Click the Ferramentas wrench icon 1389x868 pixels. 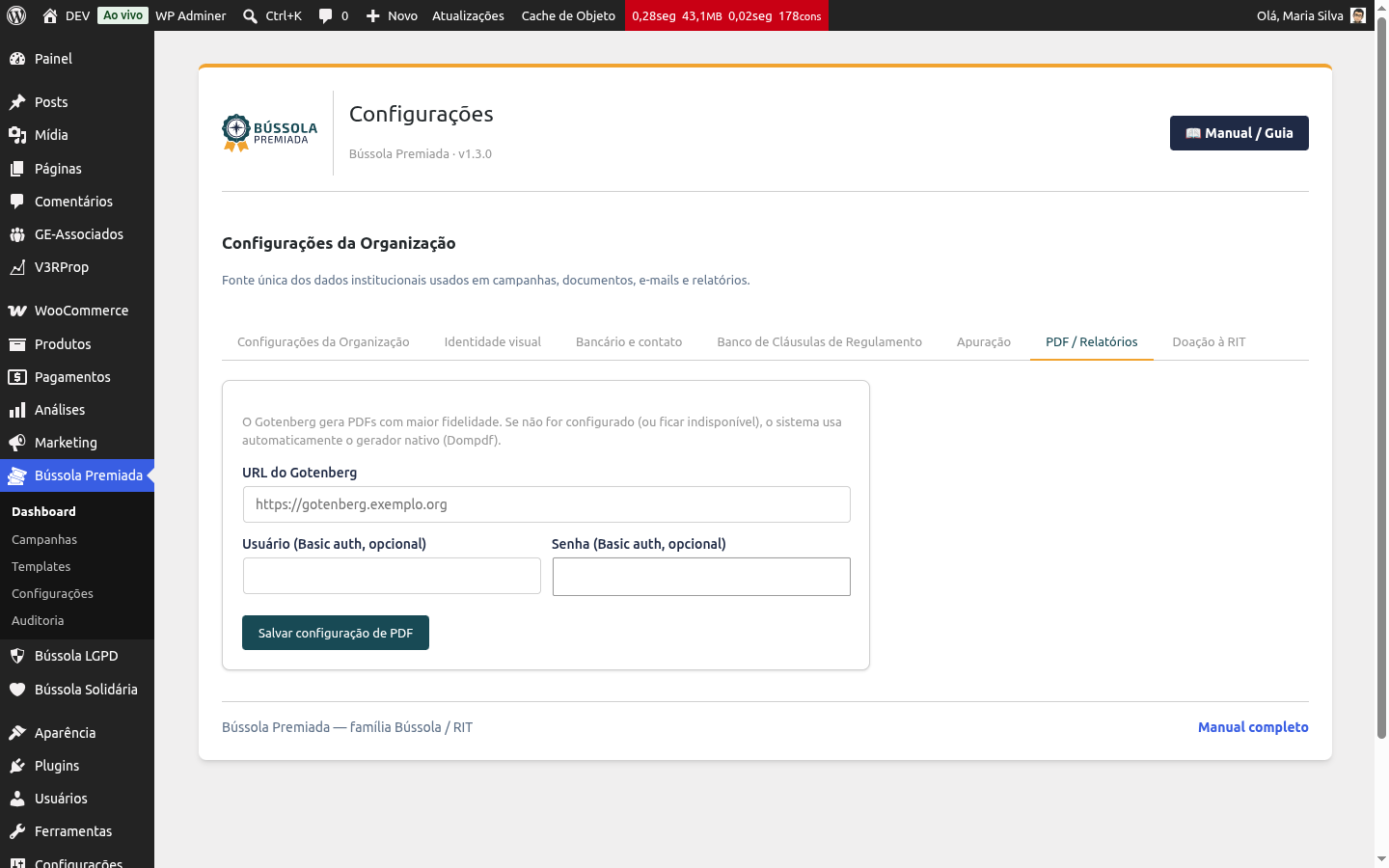(x=17, y=831)
